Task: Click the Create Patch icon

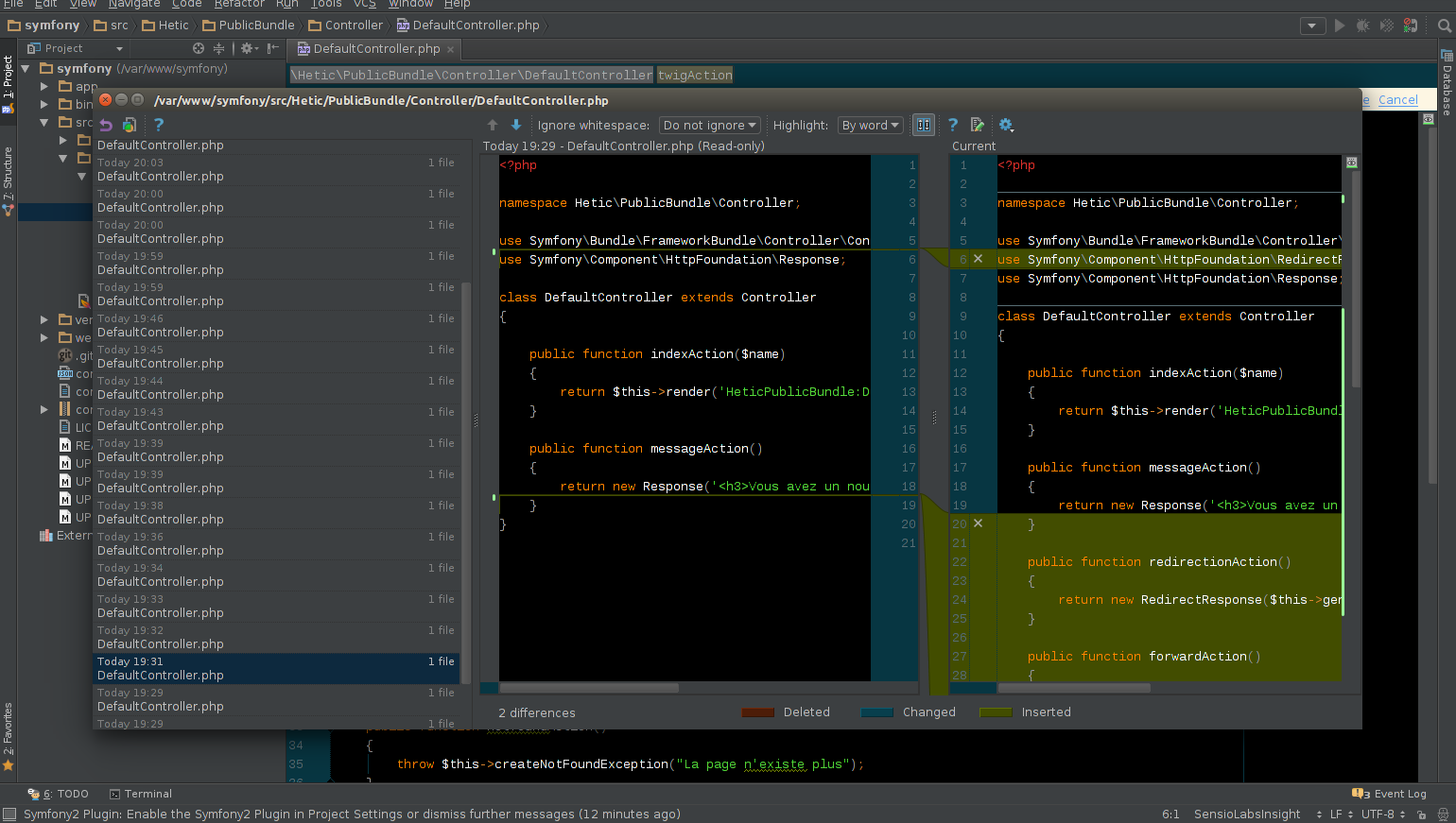Action: tap(130, 125)
